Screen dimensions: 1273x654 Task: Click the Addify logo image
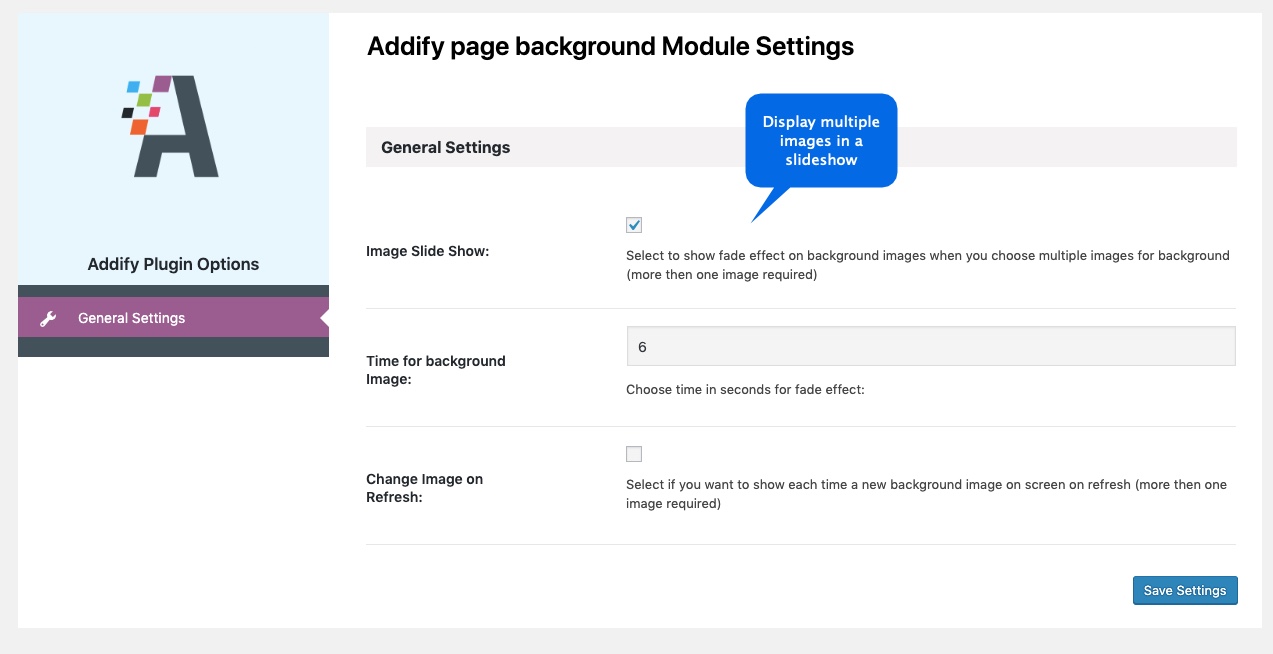(x=172, y=125)
